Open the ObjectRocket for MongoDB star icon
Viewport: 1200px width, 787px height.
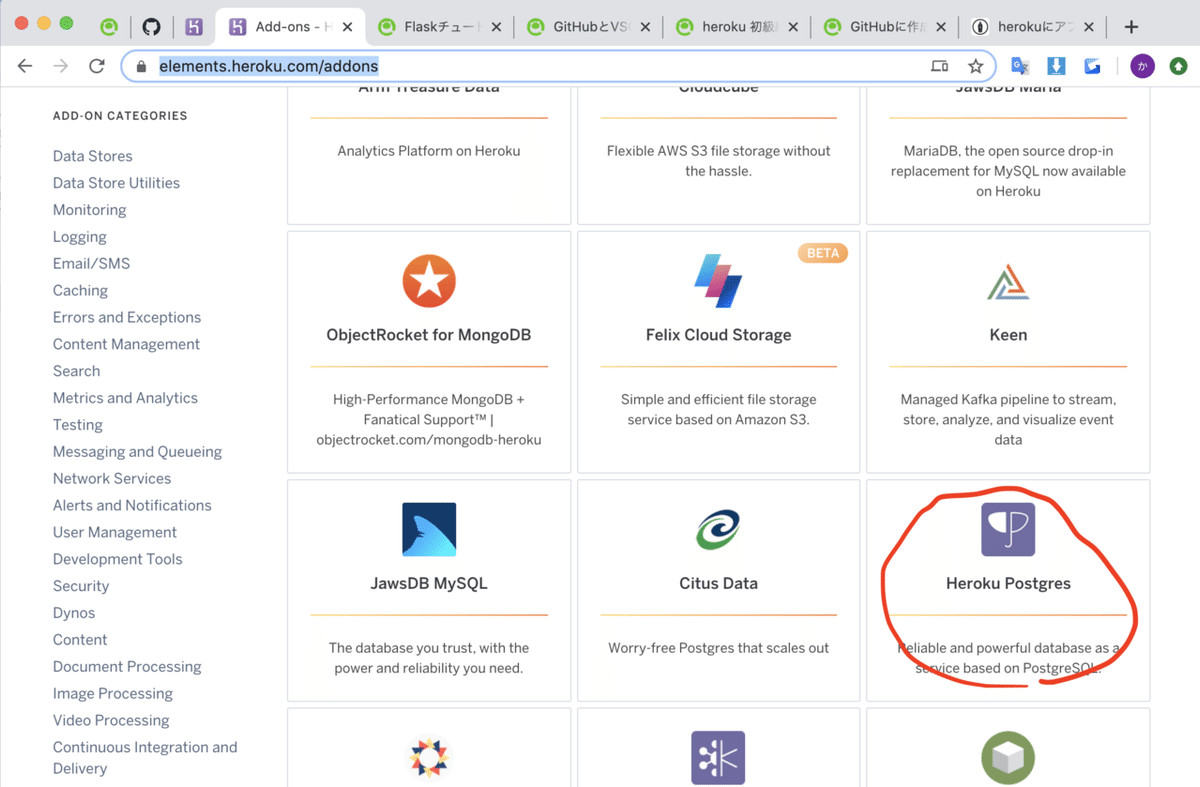coord(429,281)
